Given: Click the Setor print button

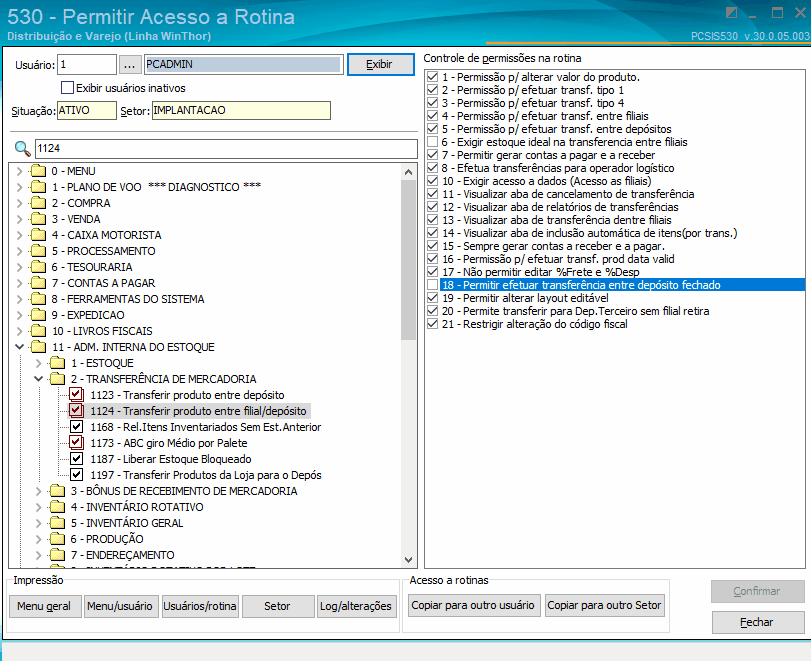Looking at the screenshot, I should click(x=278, y=606).
